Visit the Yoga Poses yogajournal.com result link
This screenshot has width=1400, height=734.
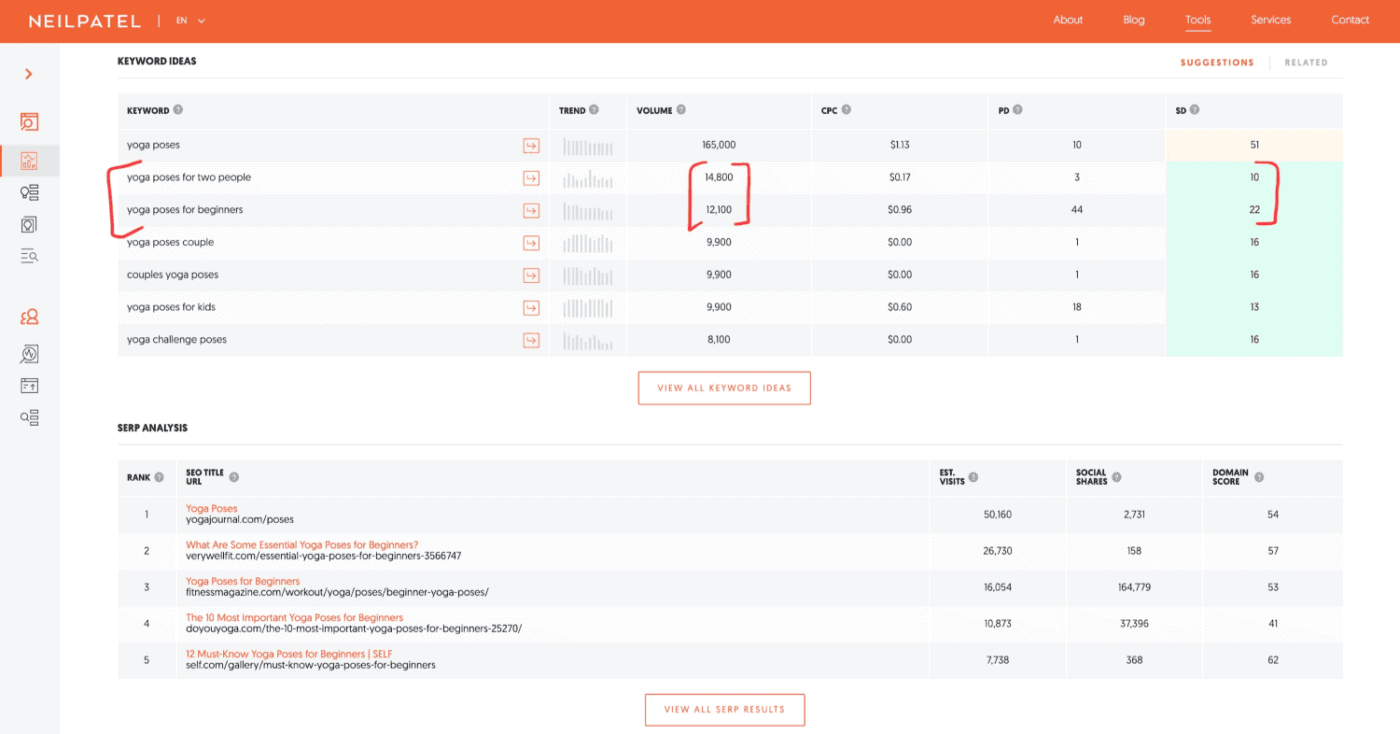point(211,508)
